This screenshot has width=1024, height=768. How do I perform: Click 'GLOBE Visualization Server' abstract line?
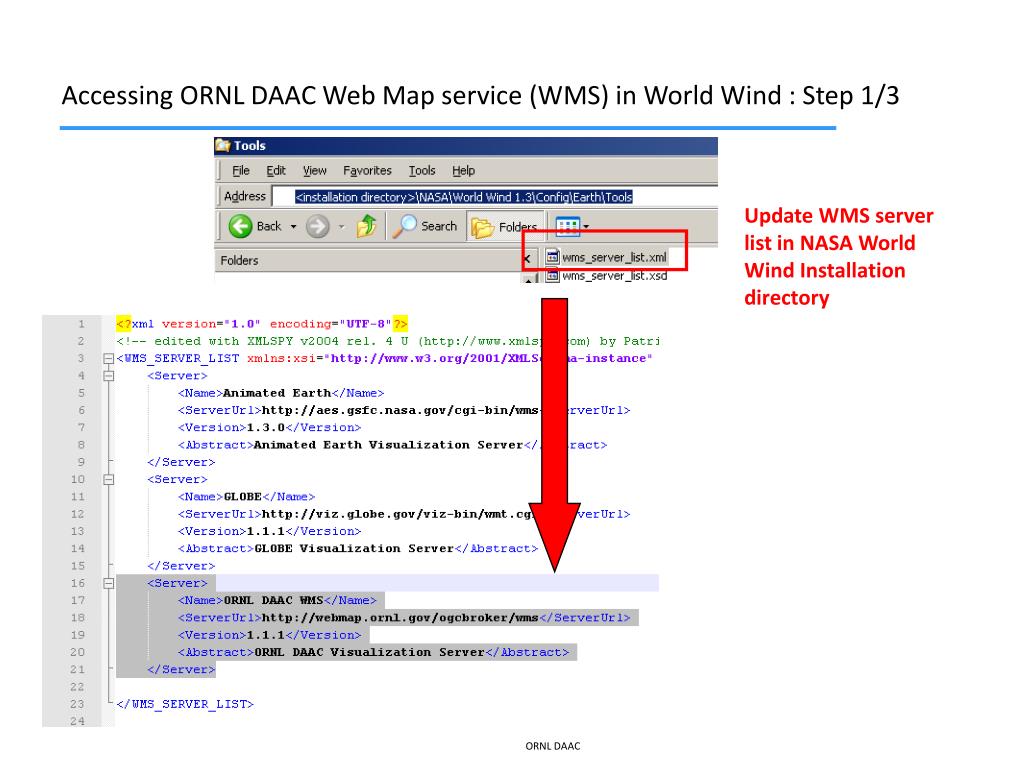tap(358, 549)
